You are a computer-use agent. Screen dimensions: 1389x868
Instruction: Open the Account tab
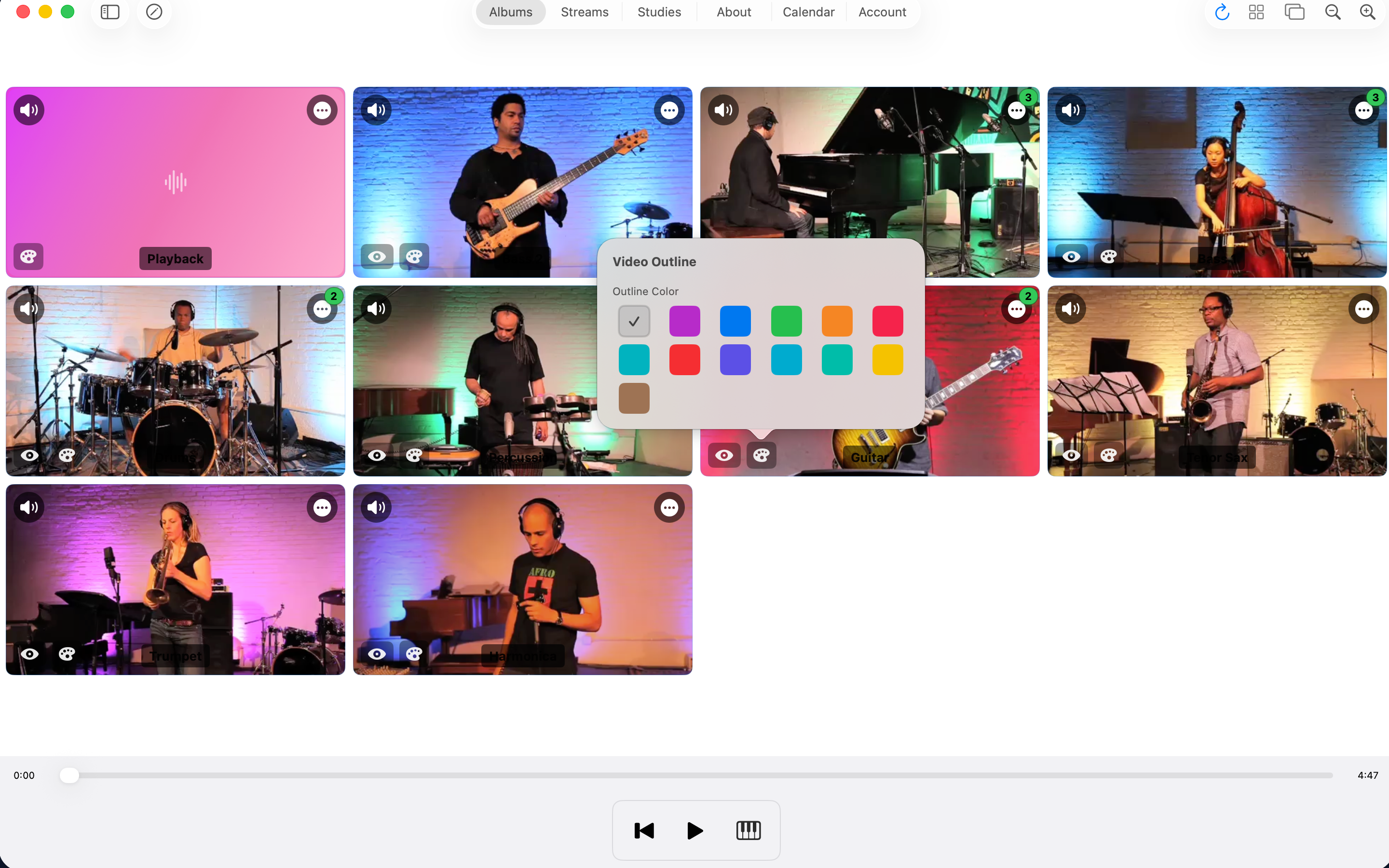(882, 12)
